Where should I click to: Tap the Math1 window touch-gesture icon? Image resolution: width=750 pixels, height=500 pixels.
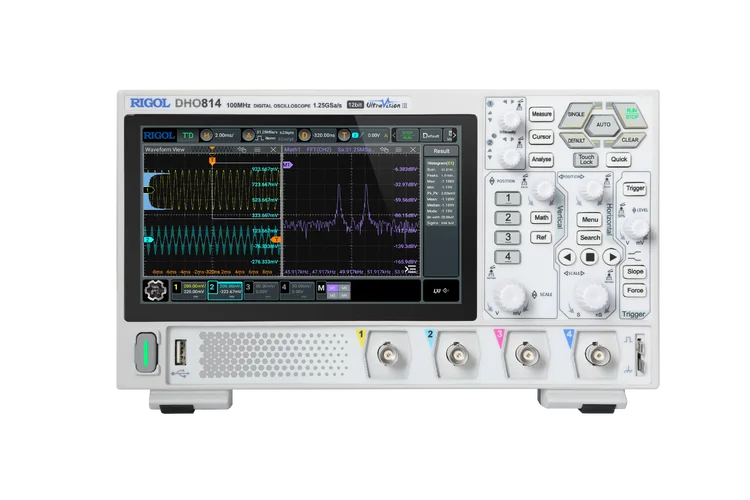pyautogui.click(x=384, y=150)
